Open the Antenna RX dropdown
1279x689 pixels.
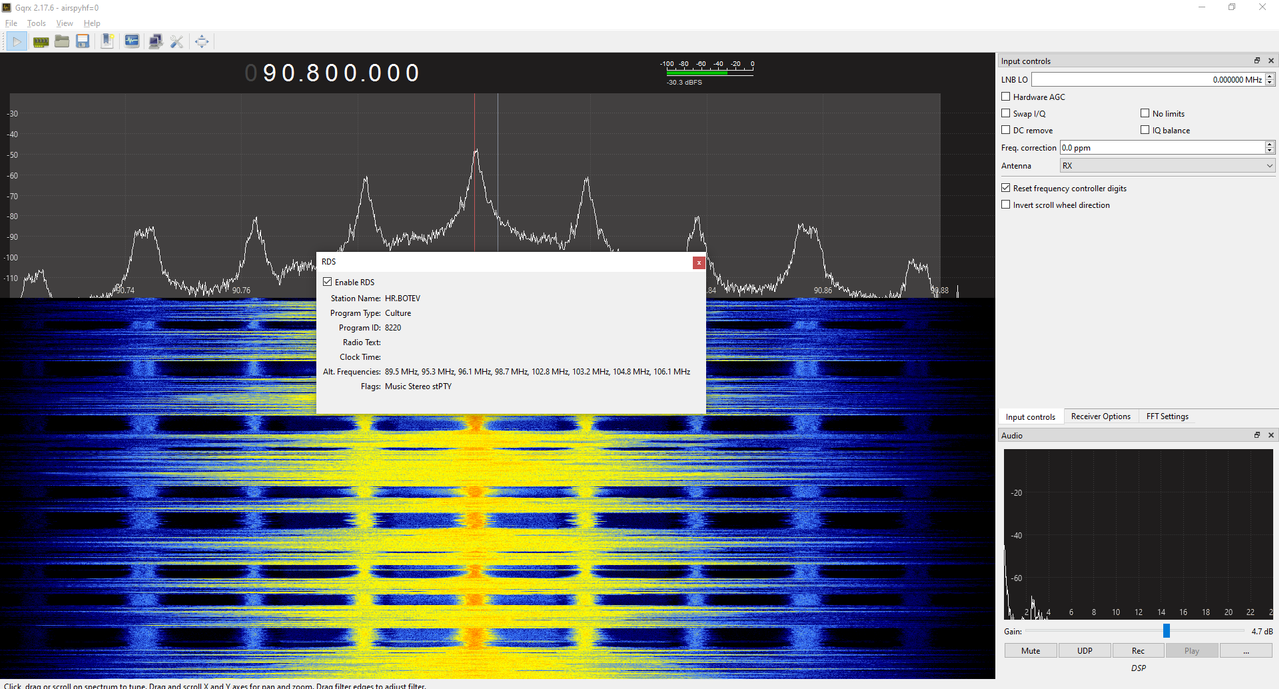coord(1167,166)
